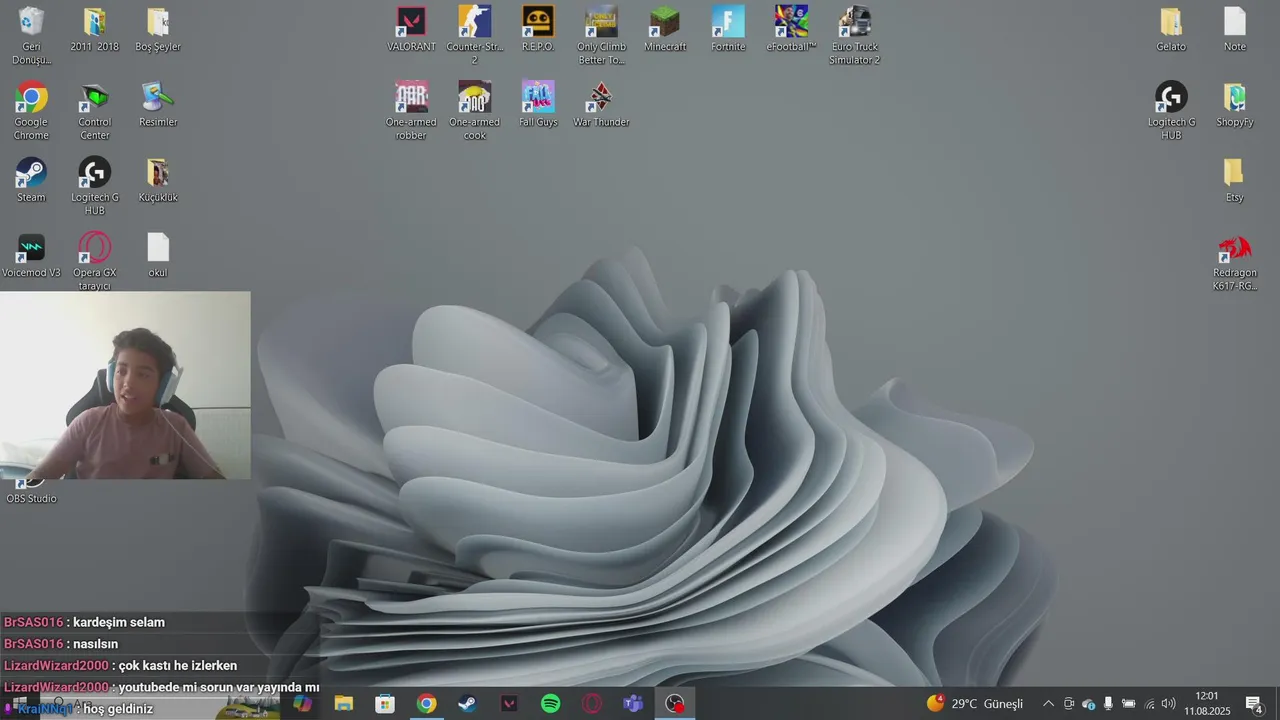Image resolution: width=1280 pixels, height=720 pixels.
Task: Open the Copilot icon in the taskbar
Action: coord(302,704)
